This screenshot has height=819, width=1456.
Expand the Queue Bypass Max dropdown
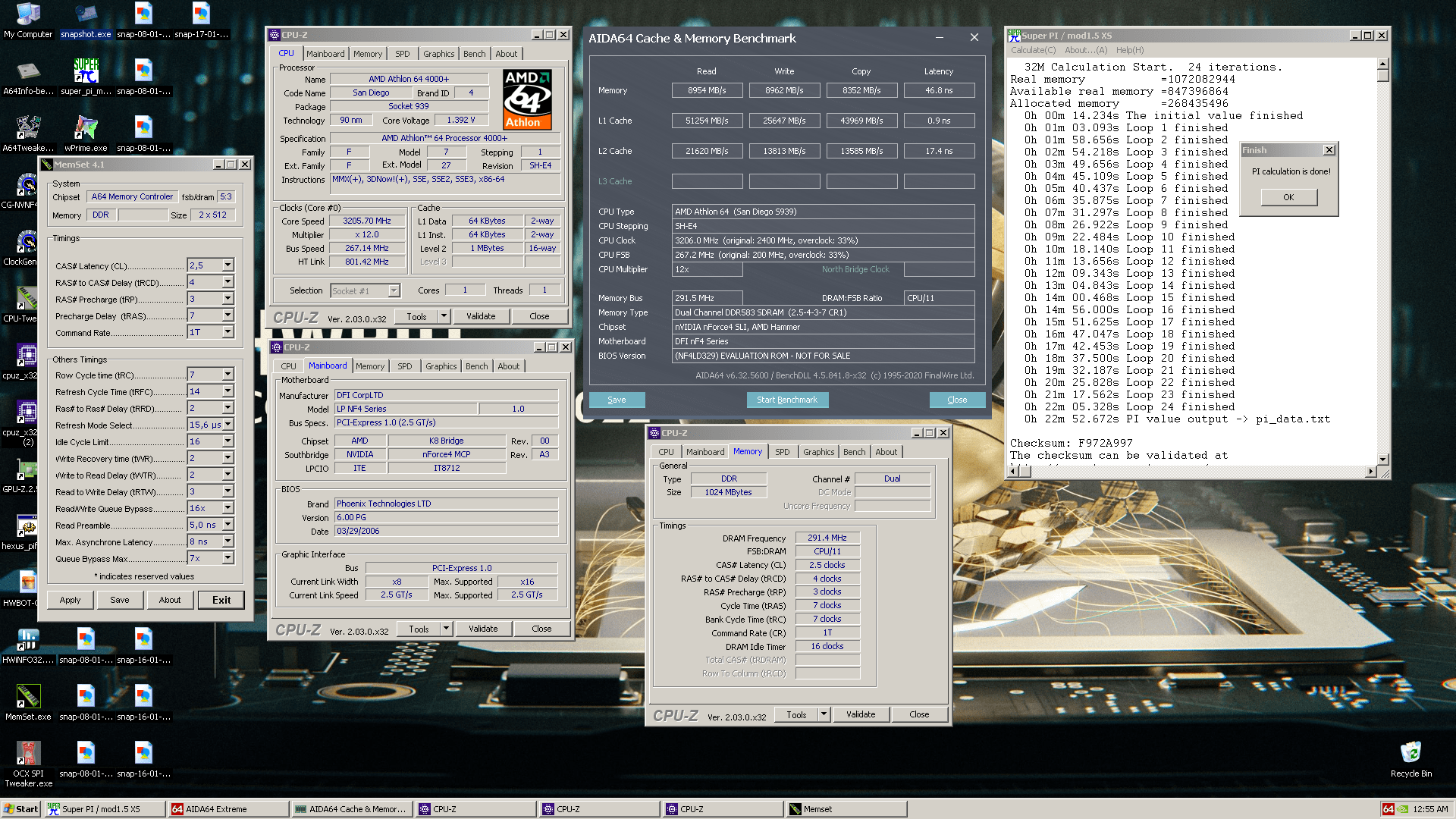[x=227, y=558]
